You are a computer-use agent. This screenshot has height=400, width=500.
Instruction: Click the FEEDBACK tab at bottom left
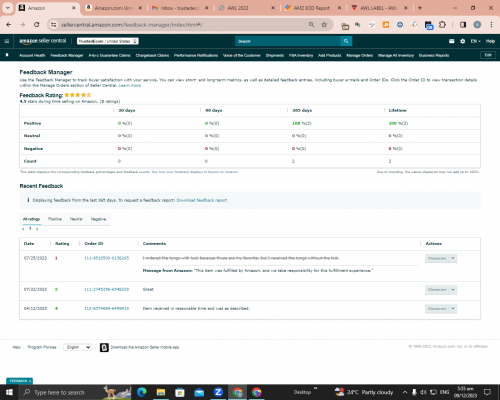tap(19, 381)
